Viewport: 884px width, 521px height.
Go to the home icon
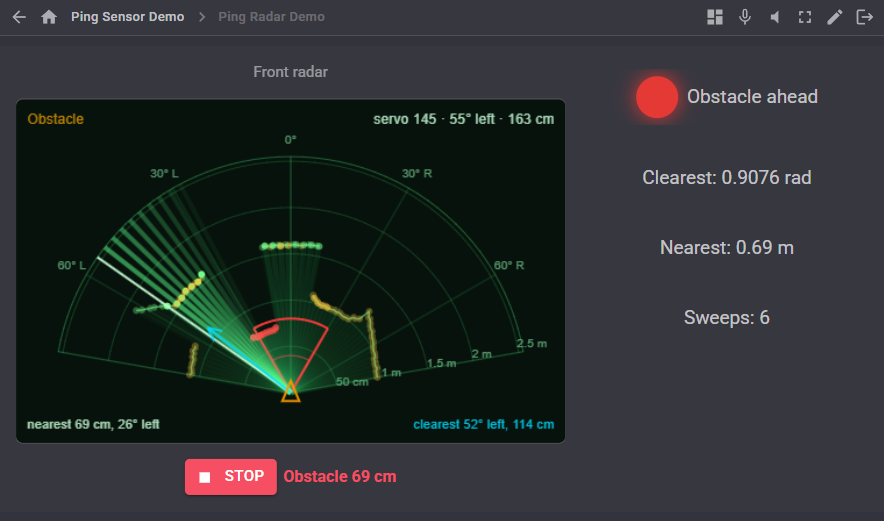point(49,17)
